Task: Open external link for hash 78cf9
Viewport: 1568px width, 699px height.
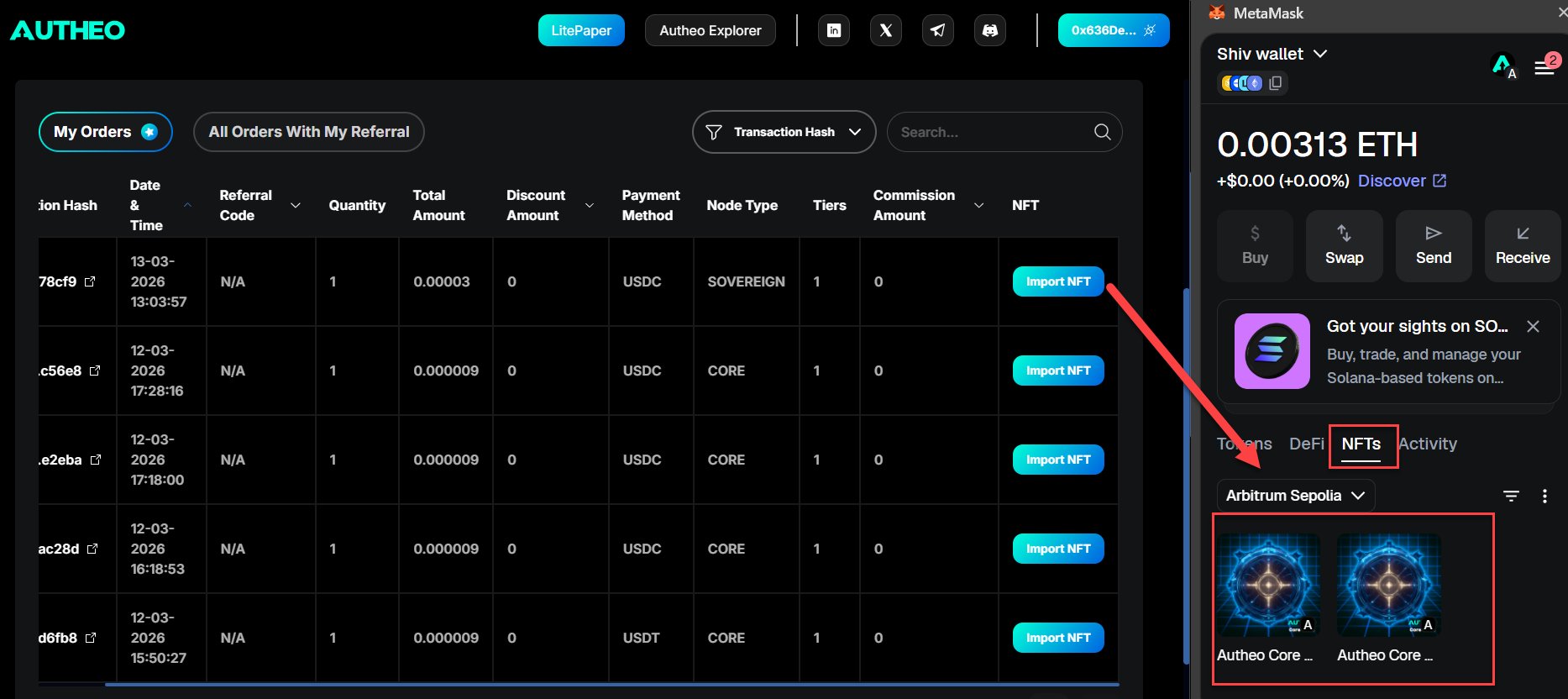Action: pos(90,281)
